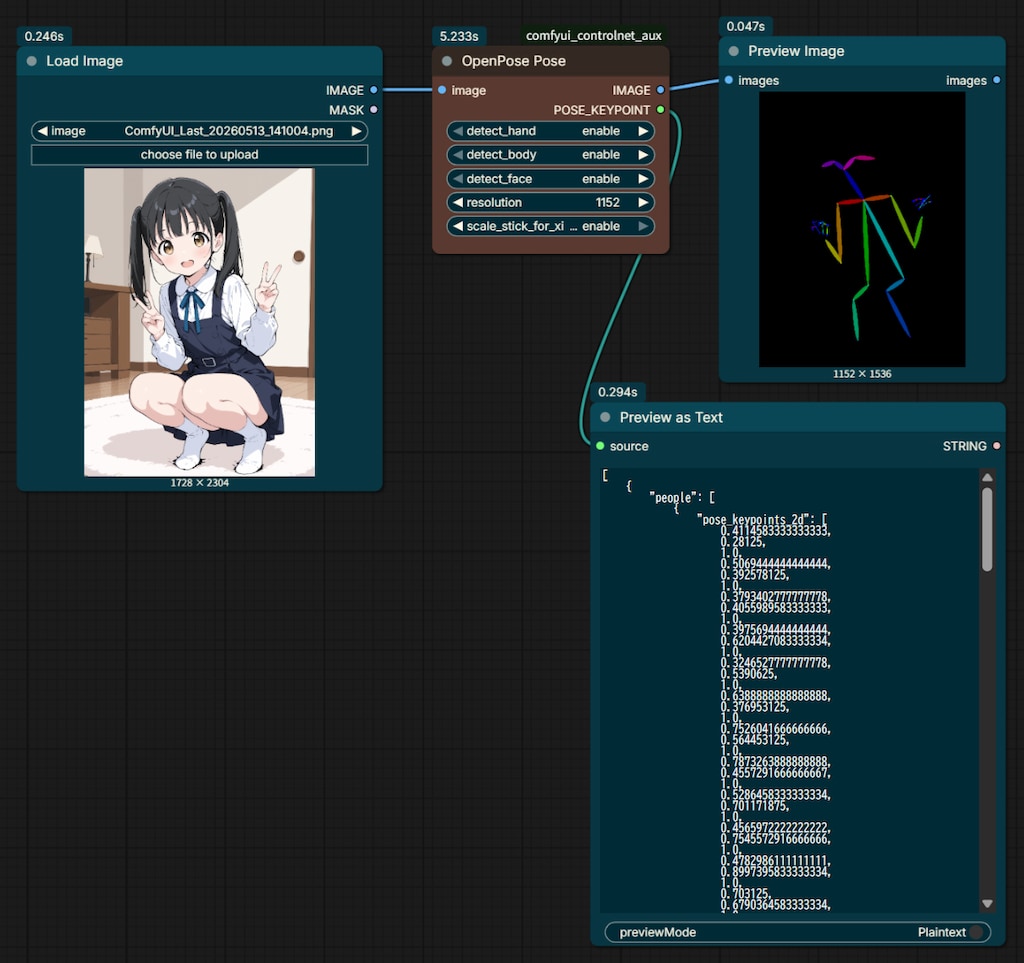Select the OpenPose Pose node title
The image size is (1024, 963).
pyautogui.click(x=513, y=61)
